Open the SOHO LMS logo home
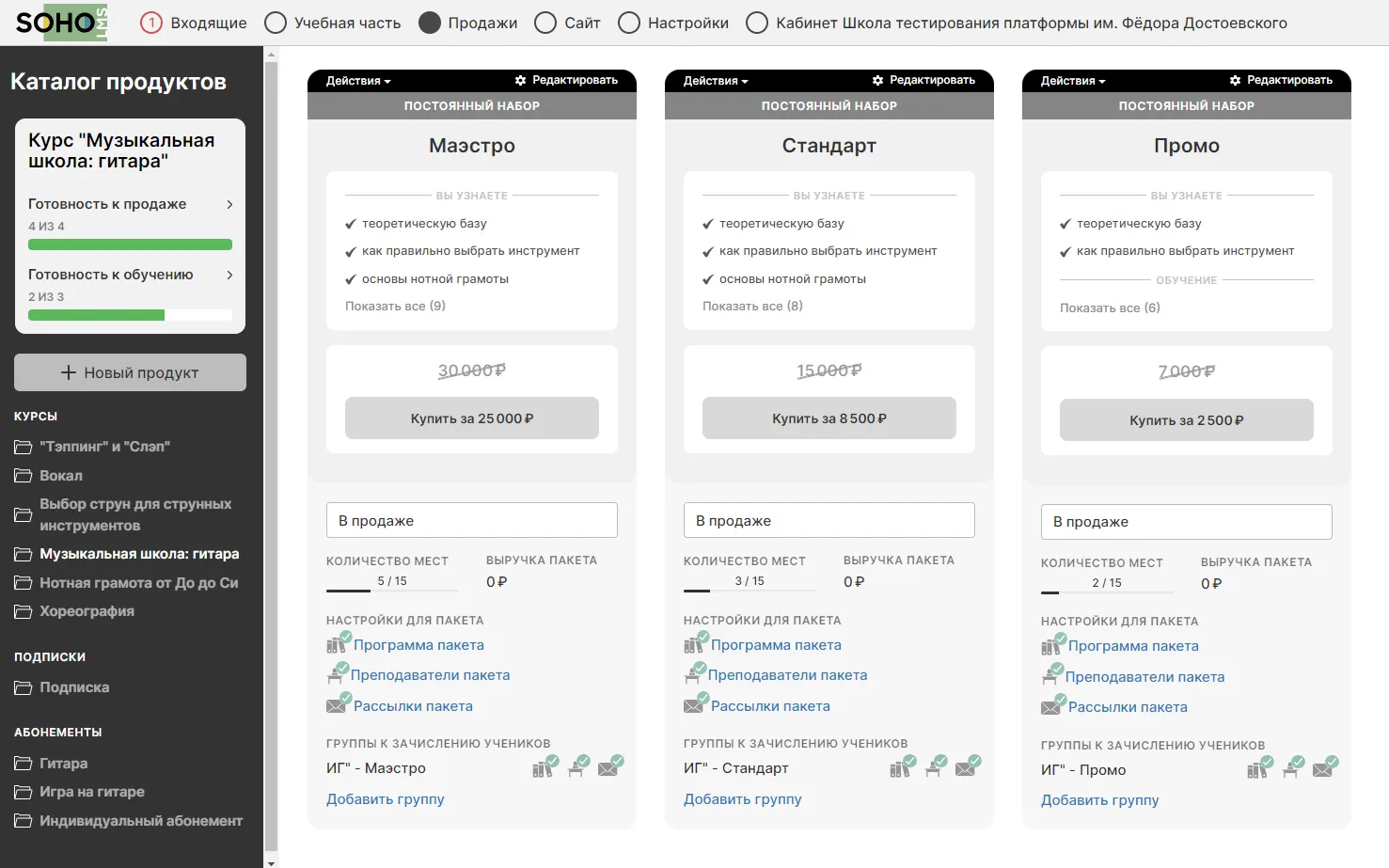The height and width of the screenshot is (868, 1389). pyautogui.click(x=61, y=23)
